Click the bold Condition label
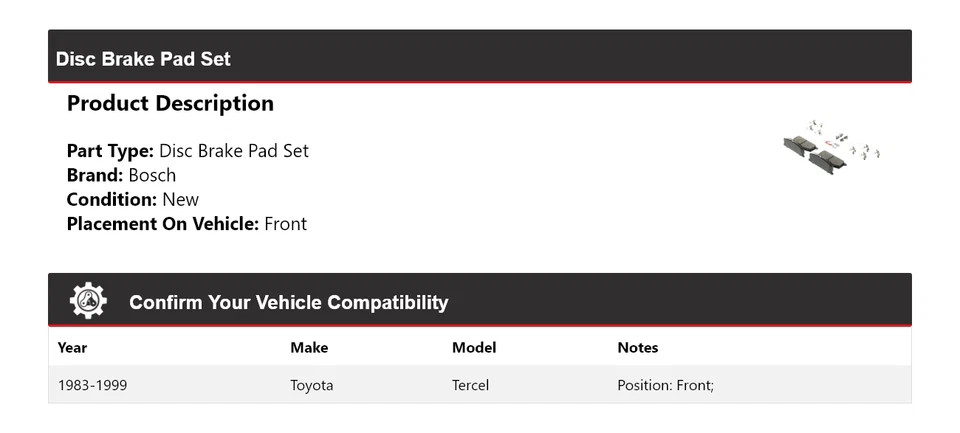 coord(112,199)
